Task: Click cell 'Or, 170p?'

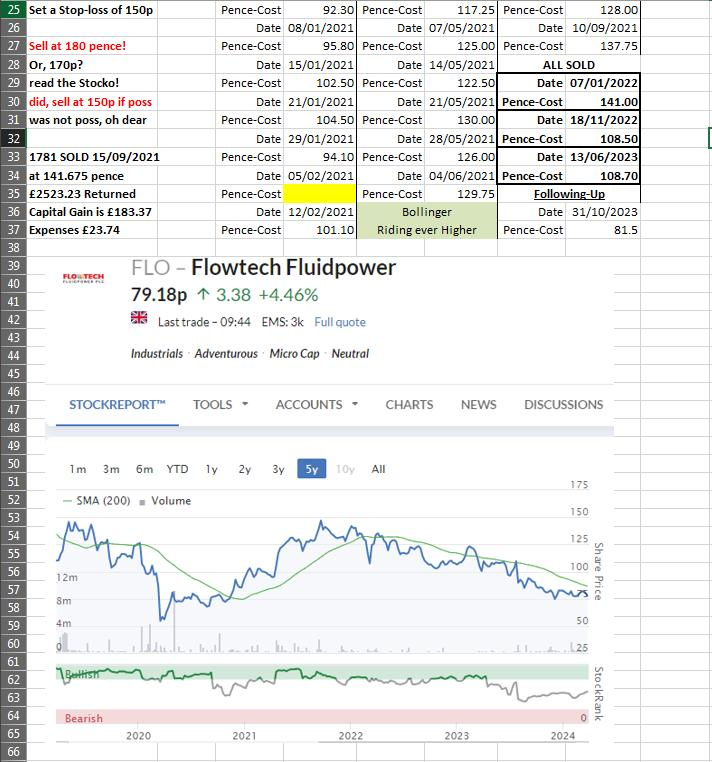Action: coord(92,65)
